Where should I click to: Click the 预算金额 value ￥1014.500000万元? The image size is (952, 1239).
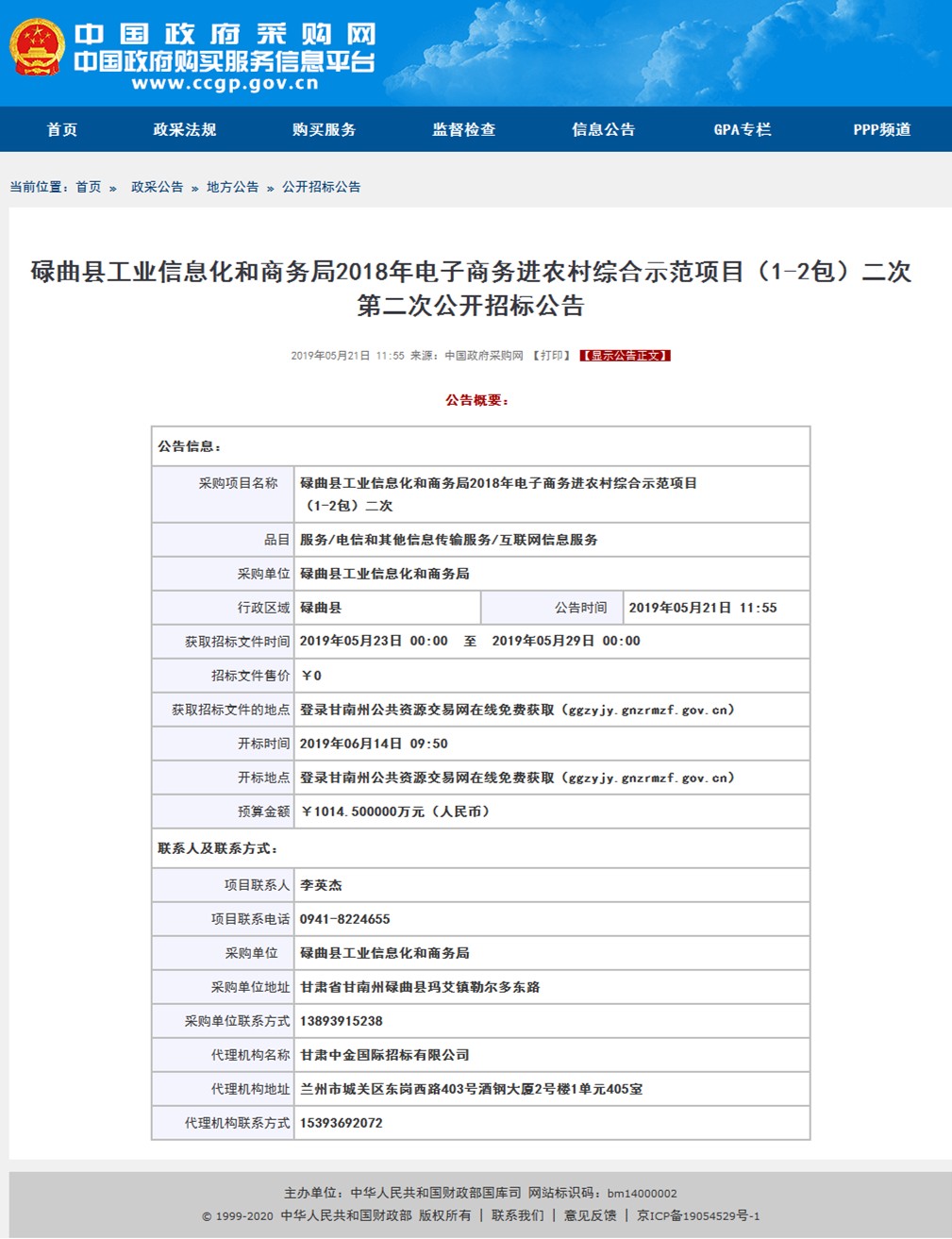tap(394, 812)
